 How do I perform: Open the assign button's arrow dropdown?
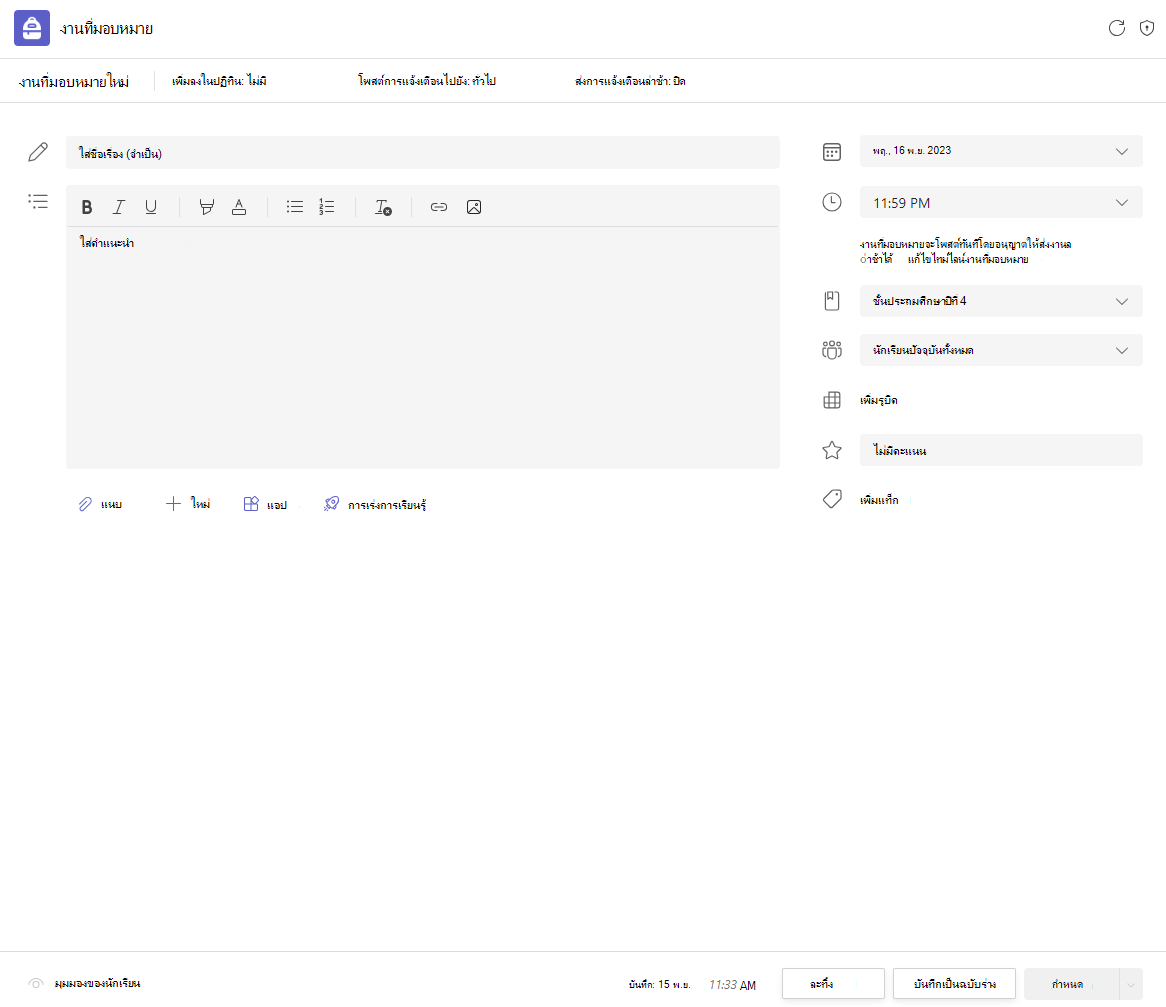(1130, 984)
